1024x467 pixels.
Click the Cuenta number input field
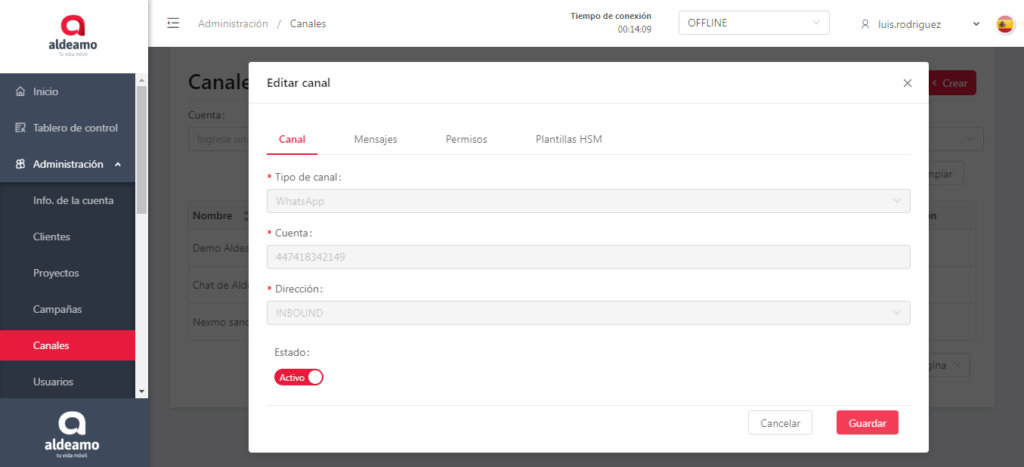pyautogui.click(x=588, y=257)
